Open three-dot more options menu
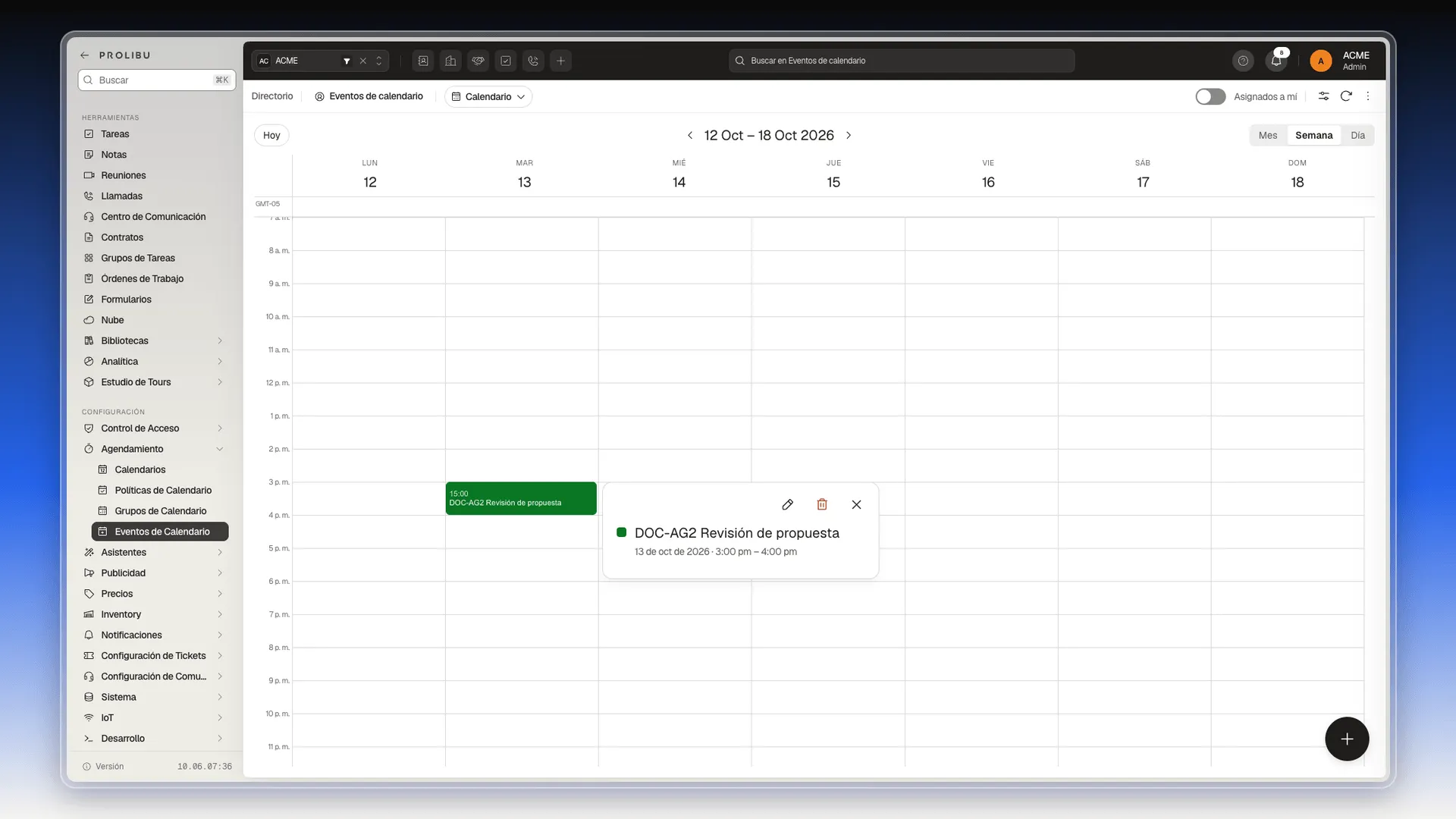 (x=1368, y=96)
